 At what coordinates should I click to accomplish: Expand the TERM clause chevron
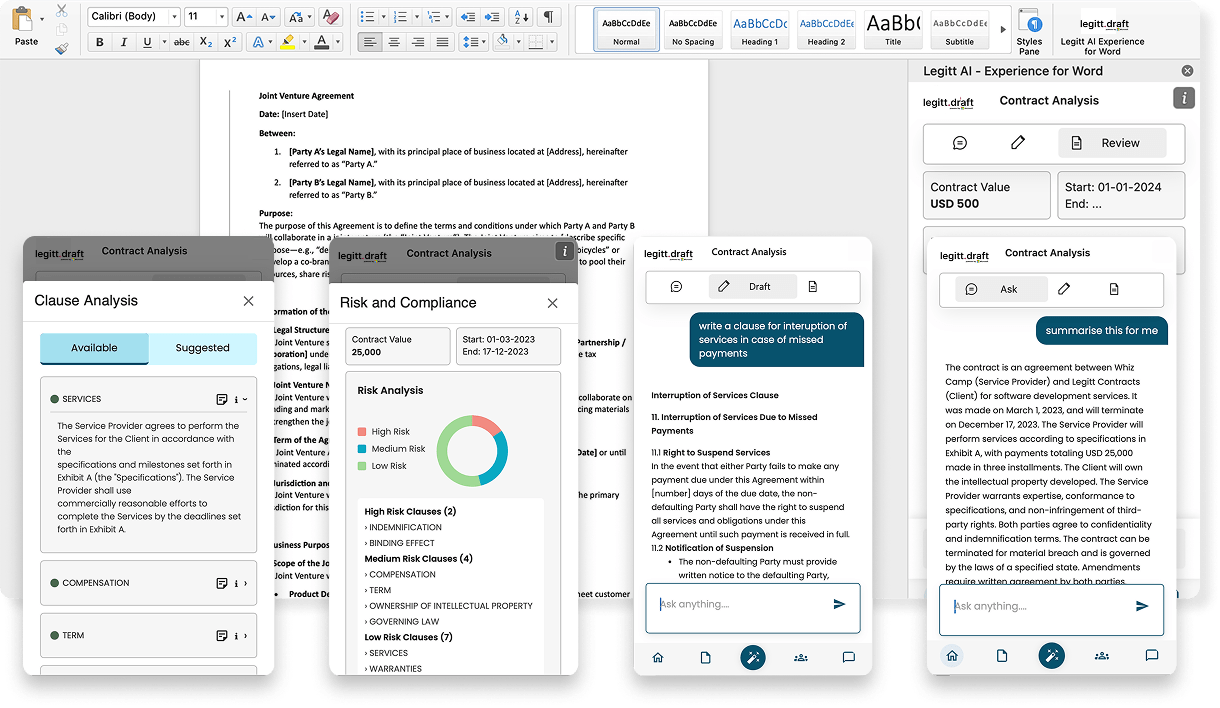coord(246,636)
